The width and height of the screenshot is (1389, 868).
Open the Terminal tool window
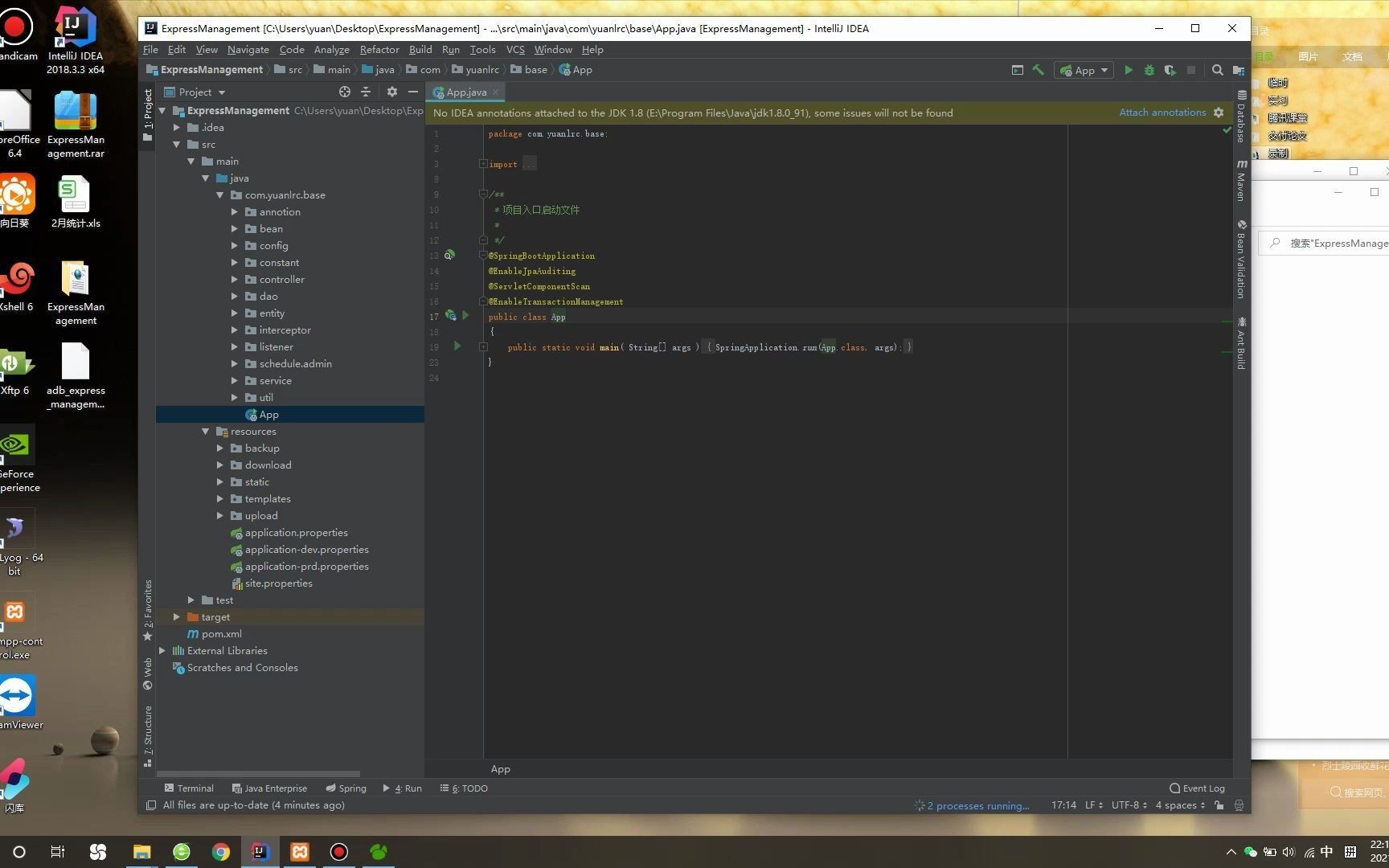(x=189, y=788)
